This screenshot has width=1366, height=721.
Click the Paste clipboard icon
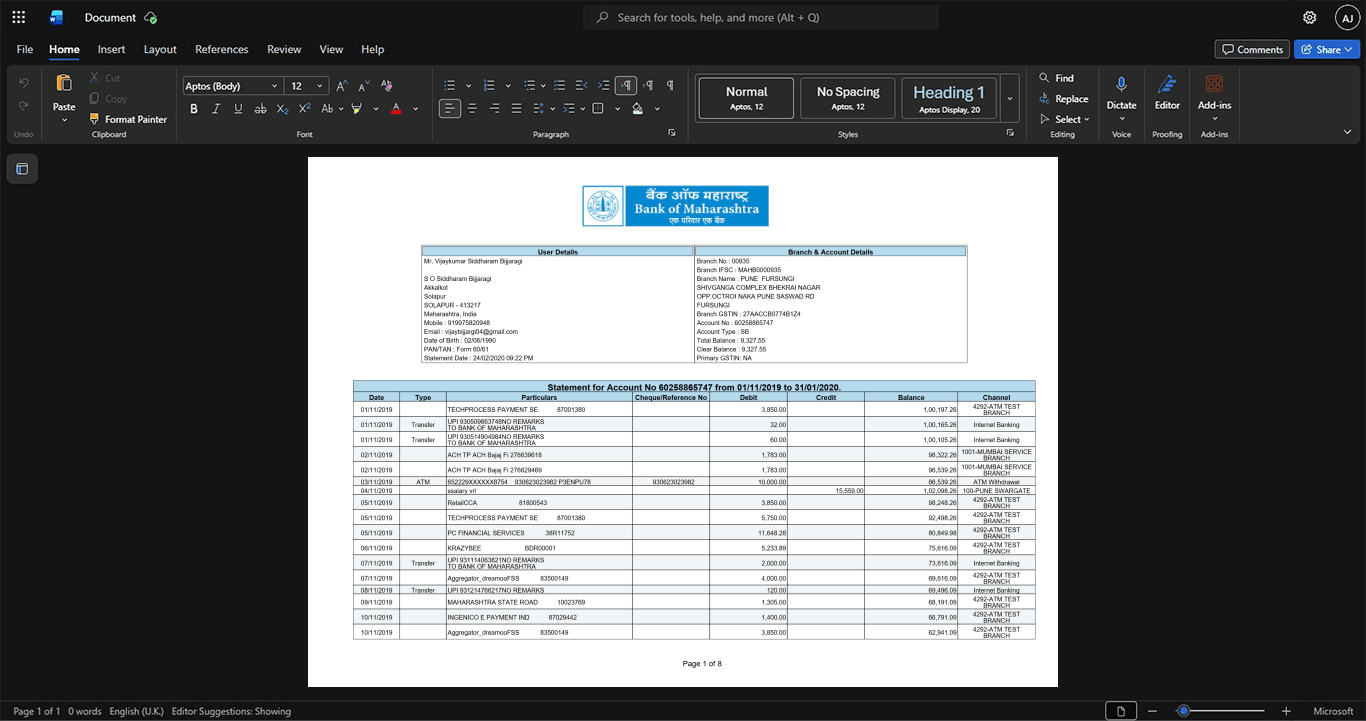click(64, 83)
